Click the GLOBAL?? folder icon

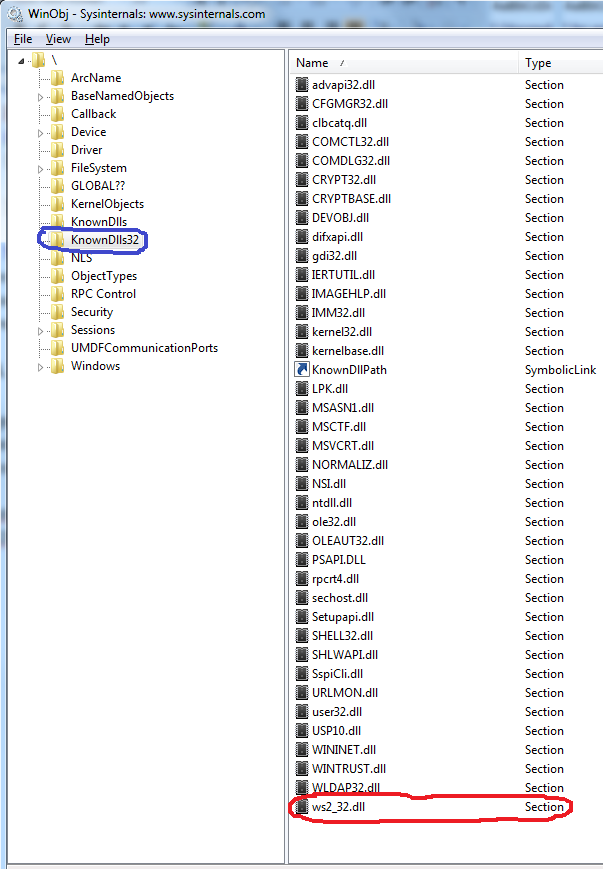tap(58, 186)
